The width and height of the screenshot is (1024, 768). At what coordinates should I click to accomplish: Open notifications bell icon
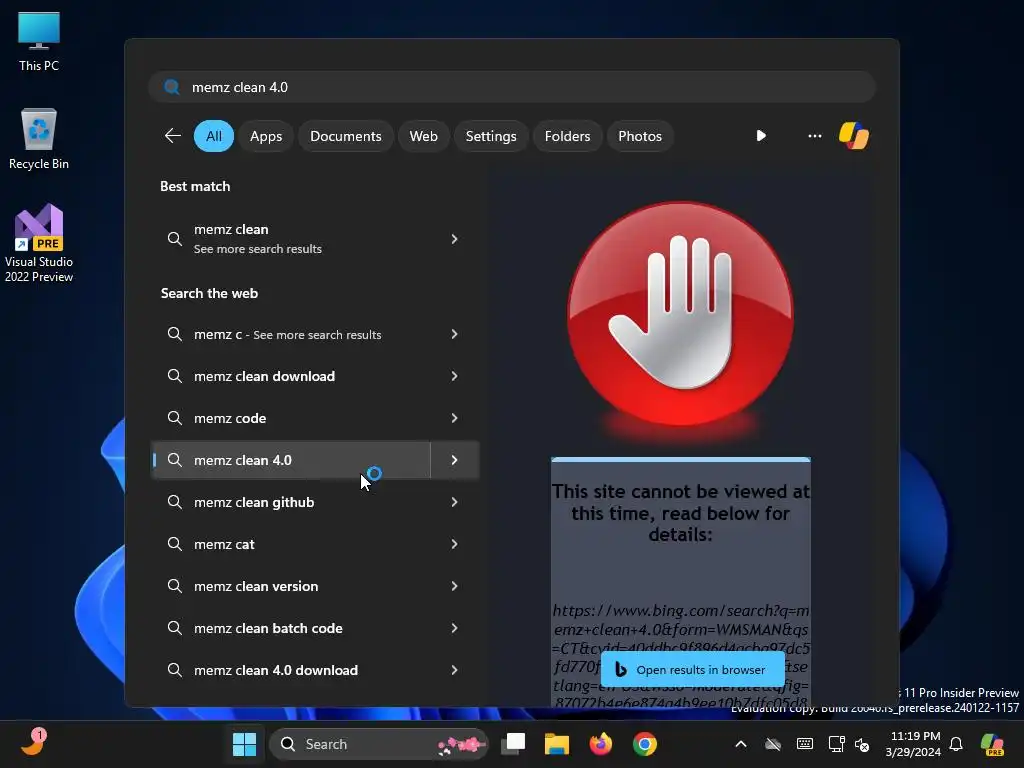[x=956, y=744]
